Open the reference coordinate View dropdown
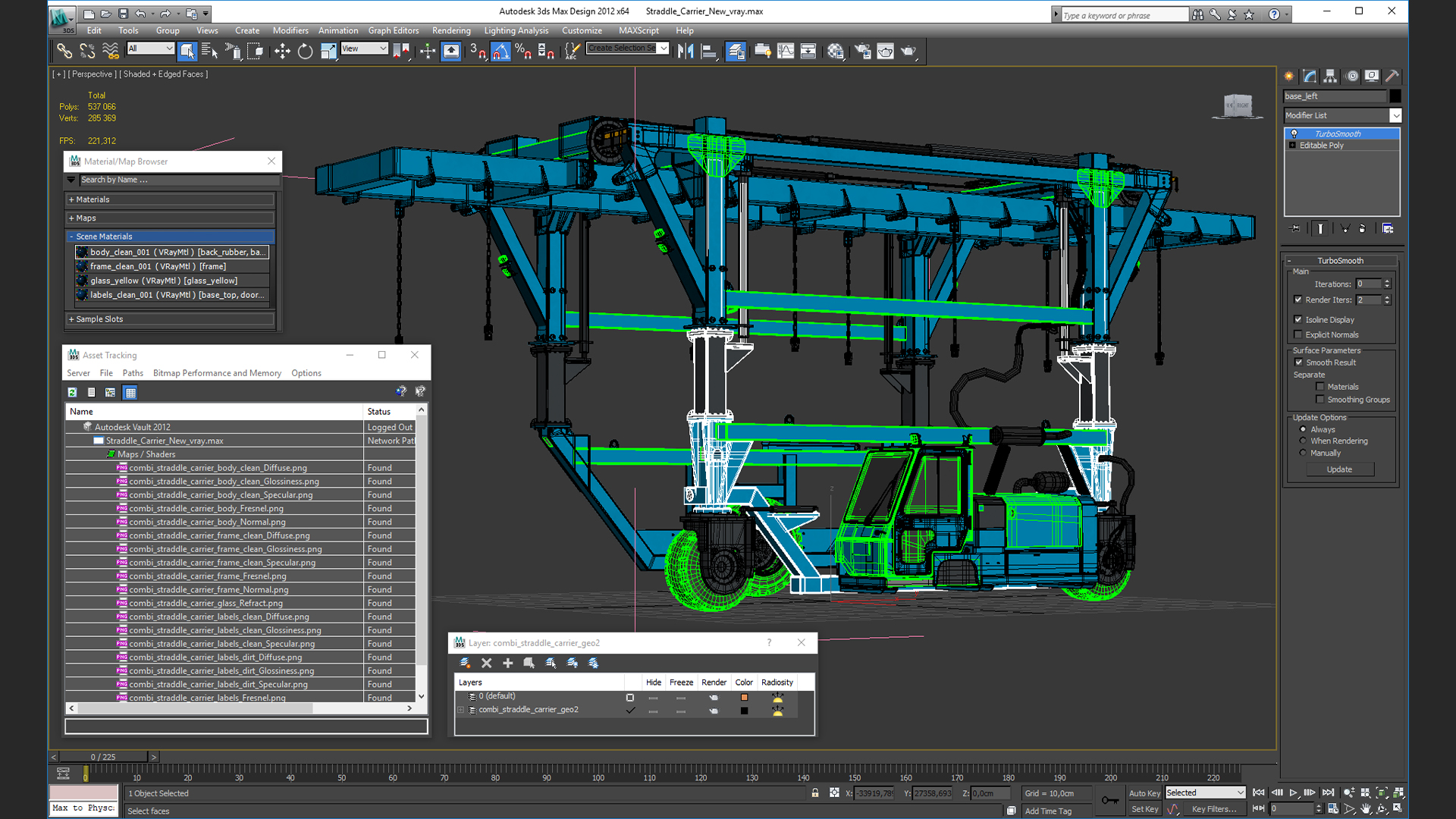The height and width of the screenshot is (819, 1456). click(364, 49)
